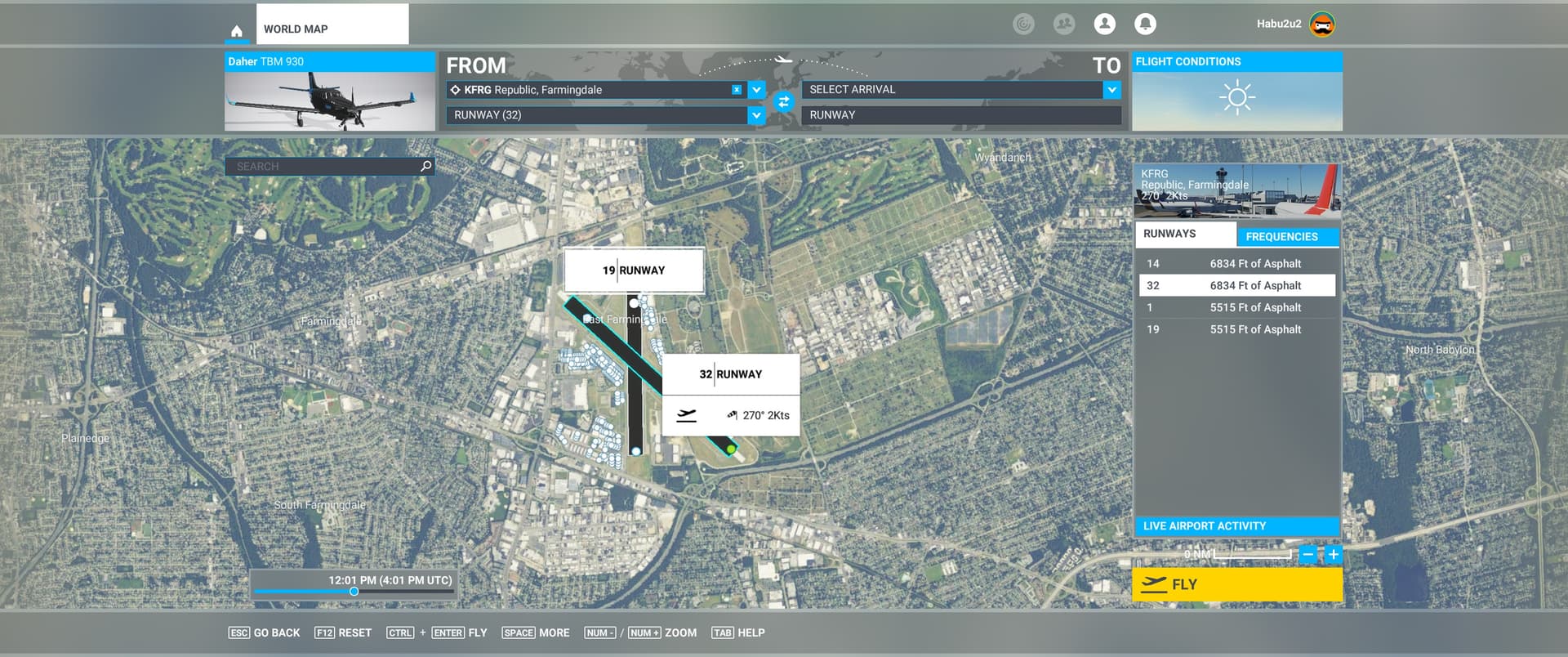Click the sun weather icon
This screenshot has width=1568, height=657.
tap(1236, 97)
